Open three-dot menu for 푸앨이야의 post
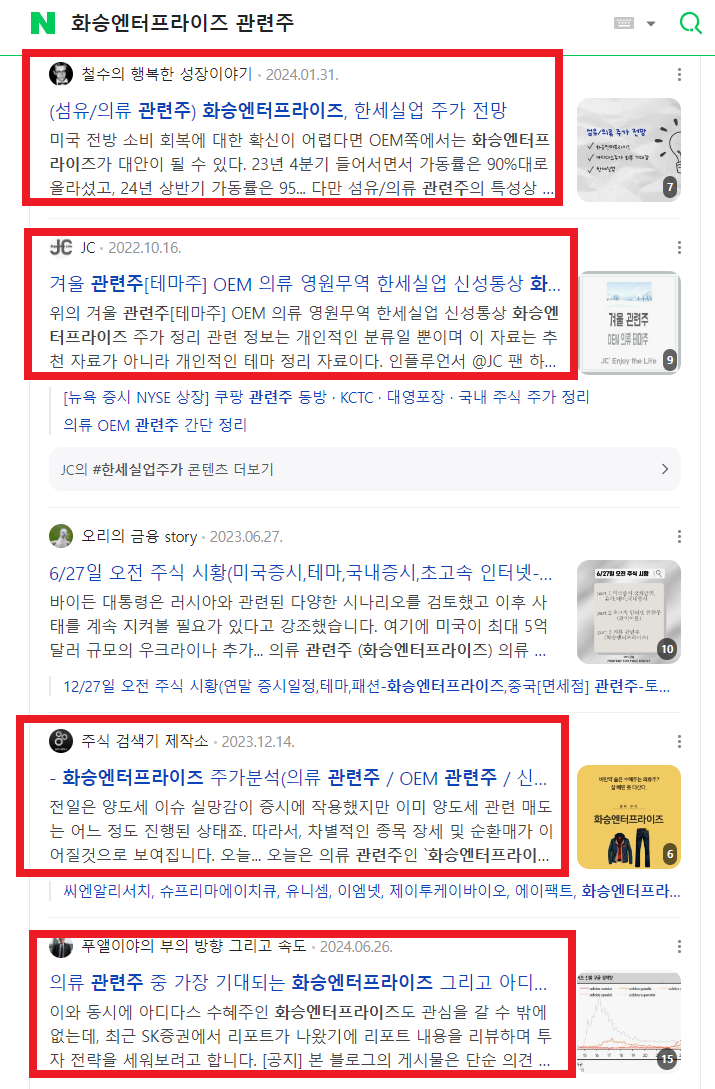Viewport: 715px width, 1089px height. click(679, 947)
